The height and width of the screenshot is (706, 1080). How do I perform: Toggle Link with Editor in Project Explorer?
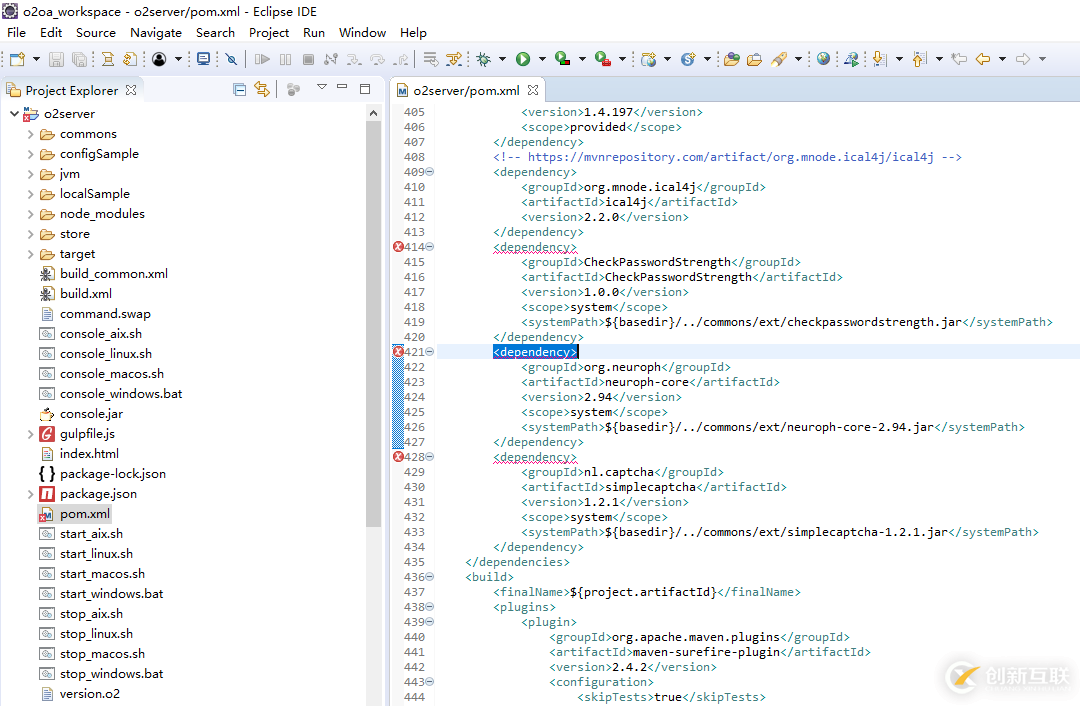(262, 90)
